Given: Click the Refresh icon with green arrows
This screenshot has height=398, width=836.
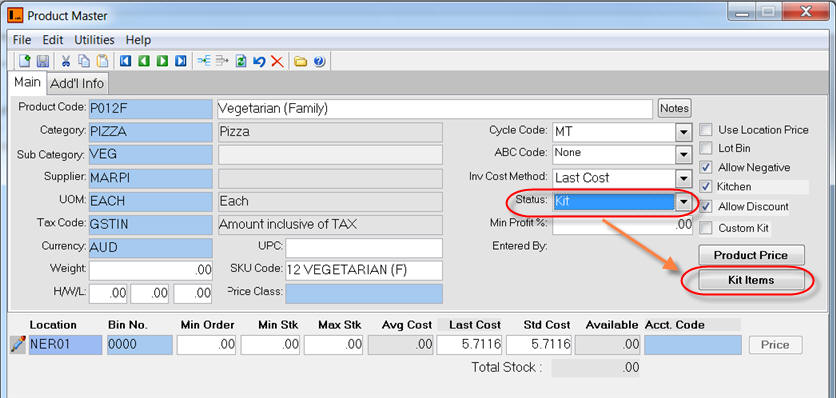Looking at the screenshot, I should click(x=241, y=61).
